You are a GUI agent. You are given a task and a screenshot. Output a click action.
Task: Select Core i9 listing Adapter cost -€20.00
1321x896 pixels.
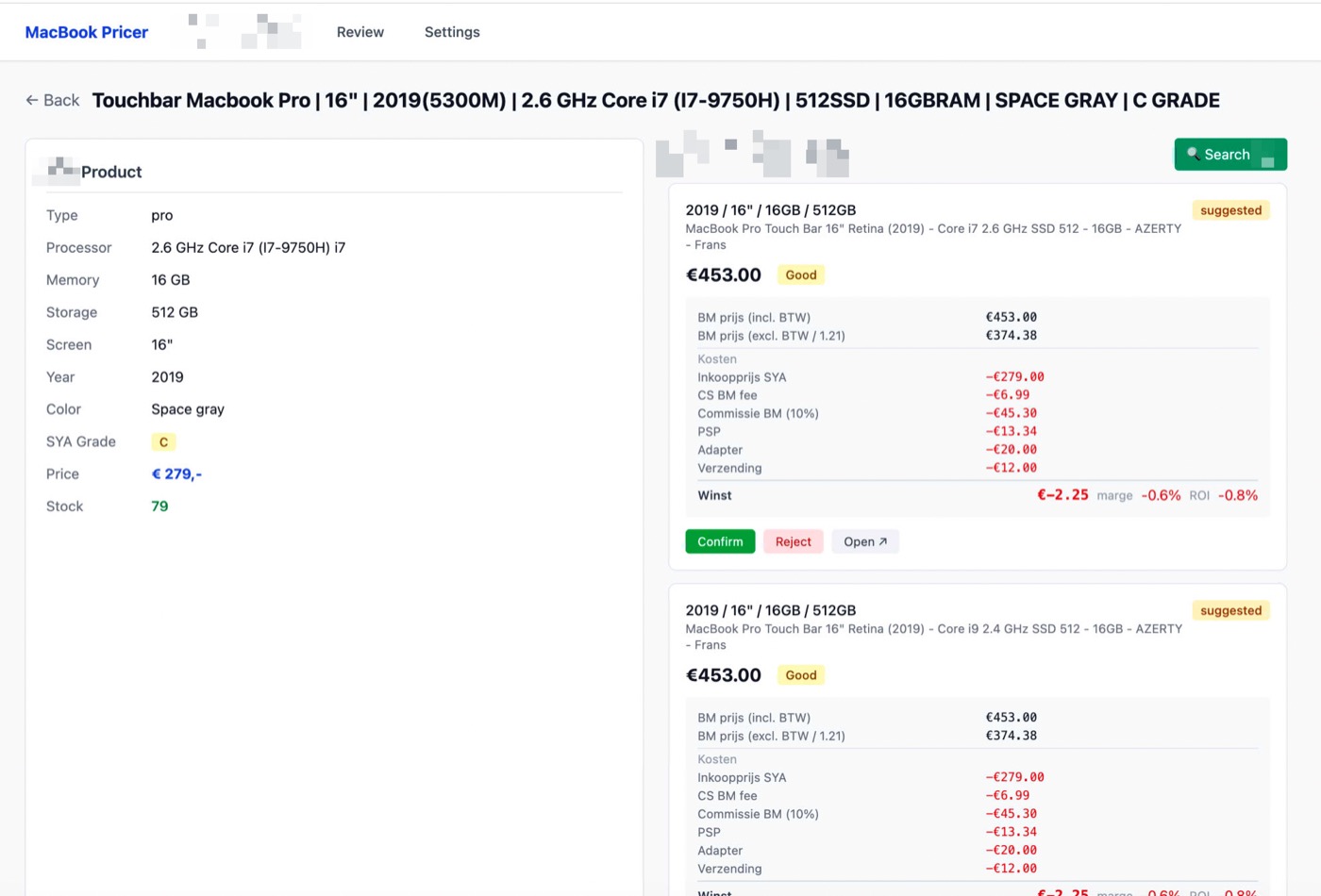(1012, 850)
